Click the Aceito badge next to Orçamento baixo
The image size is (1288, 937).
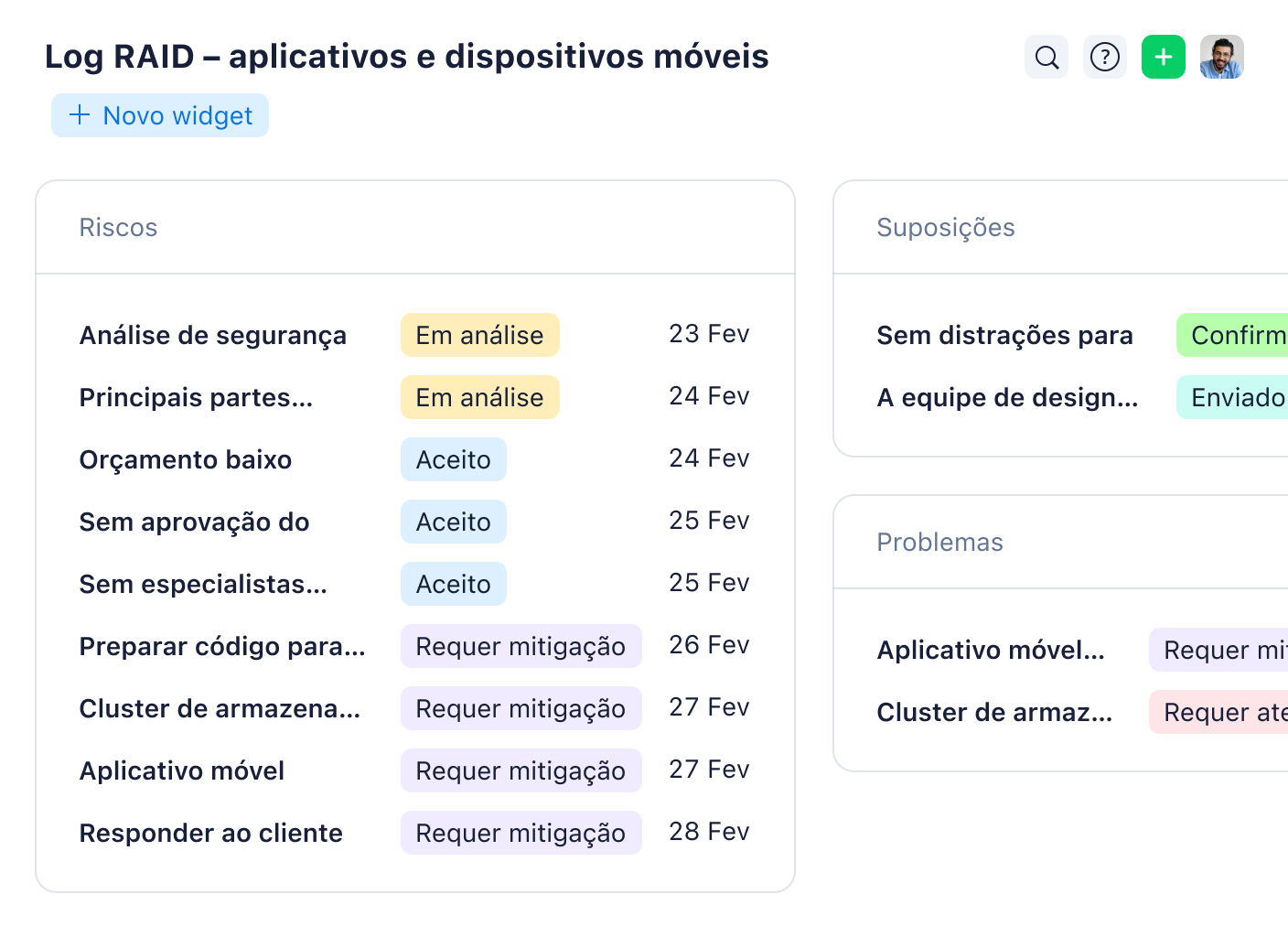coord(453,459)
